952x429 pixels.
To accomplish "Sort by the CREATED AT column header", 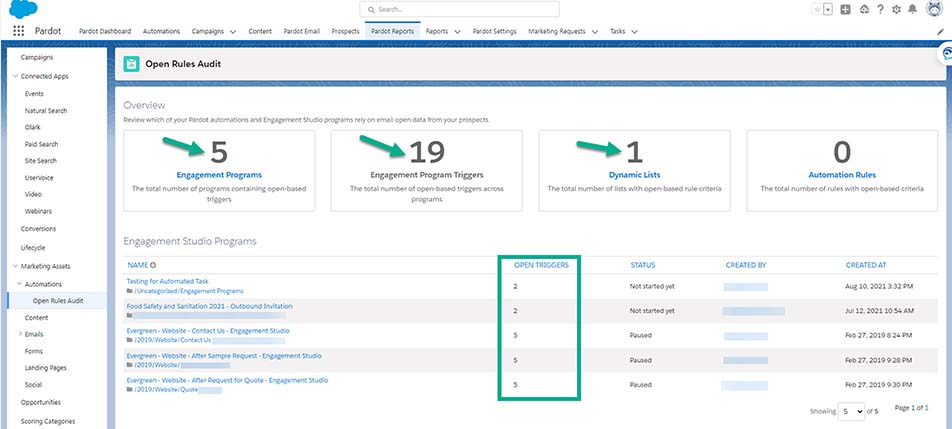I will point(866,265).
